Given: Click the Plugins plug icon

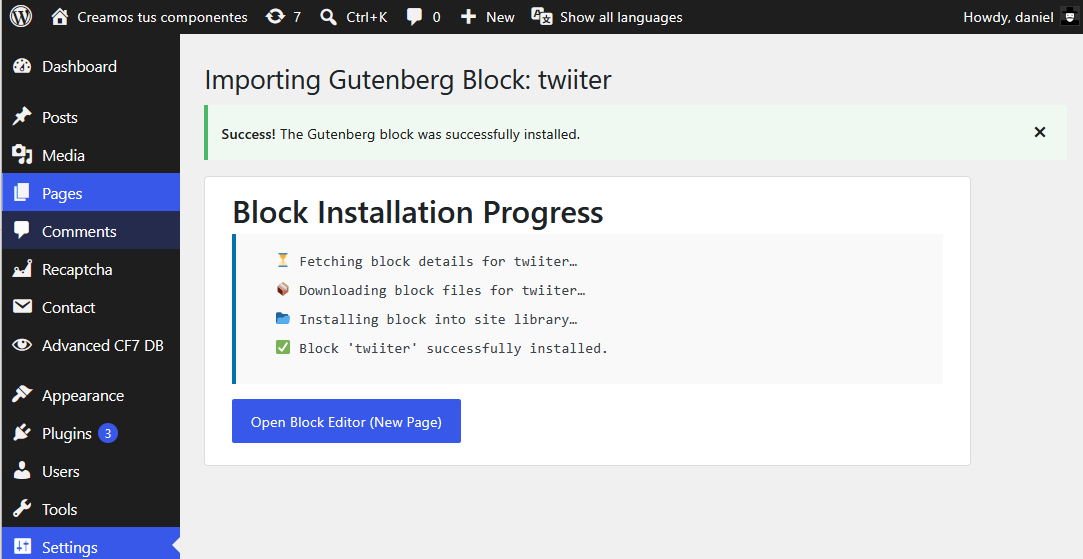Looking at the screenshot, I should 22,433.
